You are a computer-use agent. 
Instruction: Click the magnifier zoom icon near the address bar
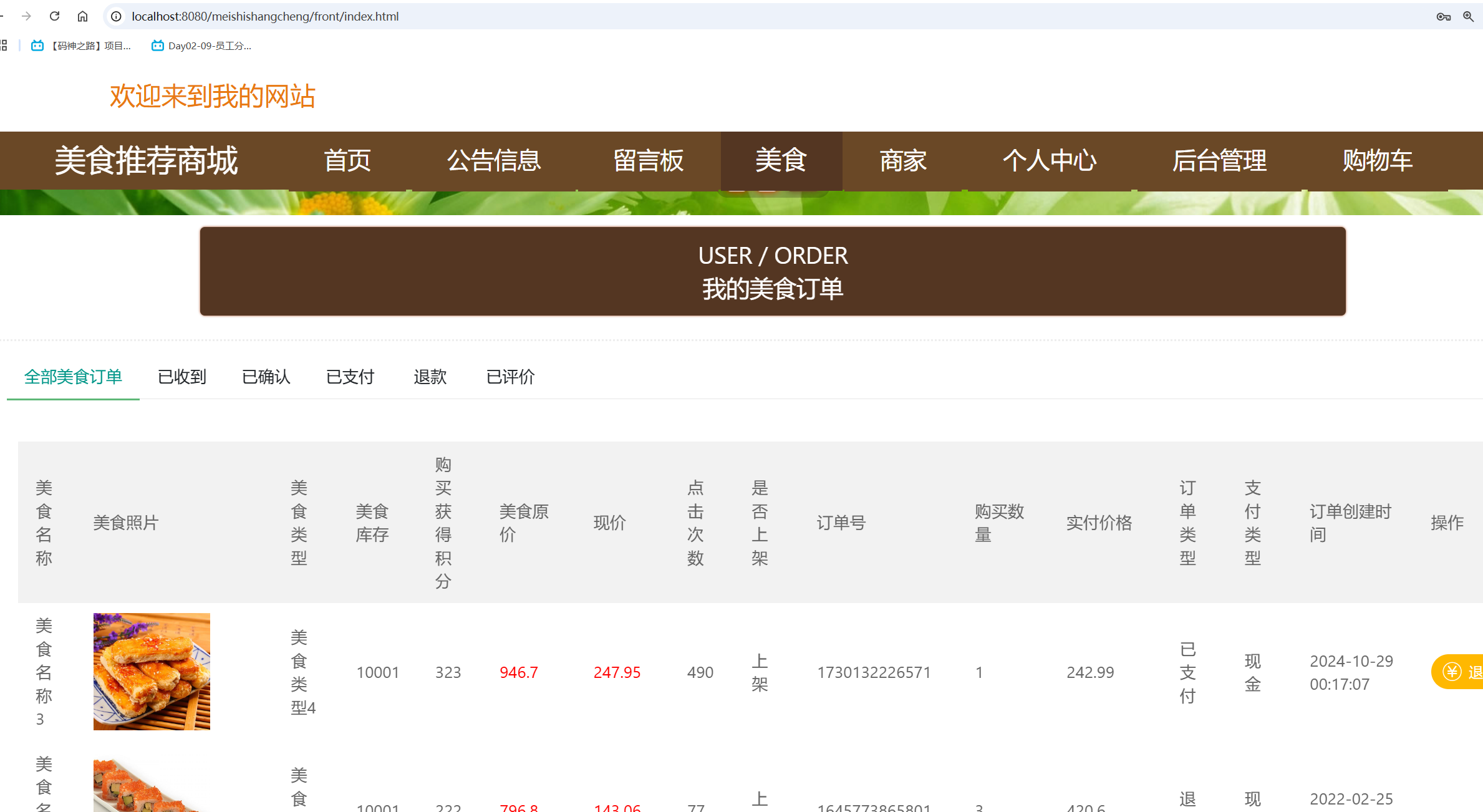1468,17
